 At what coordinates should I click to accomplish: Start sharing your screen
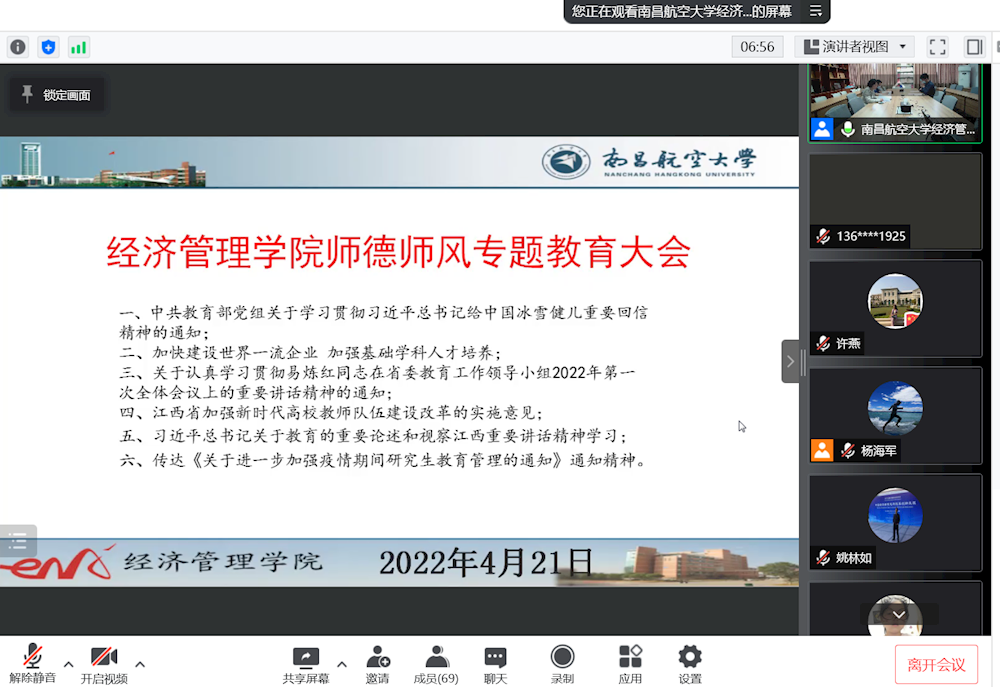coord(306,664)
